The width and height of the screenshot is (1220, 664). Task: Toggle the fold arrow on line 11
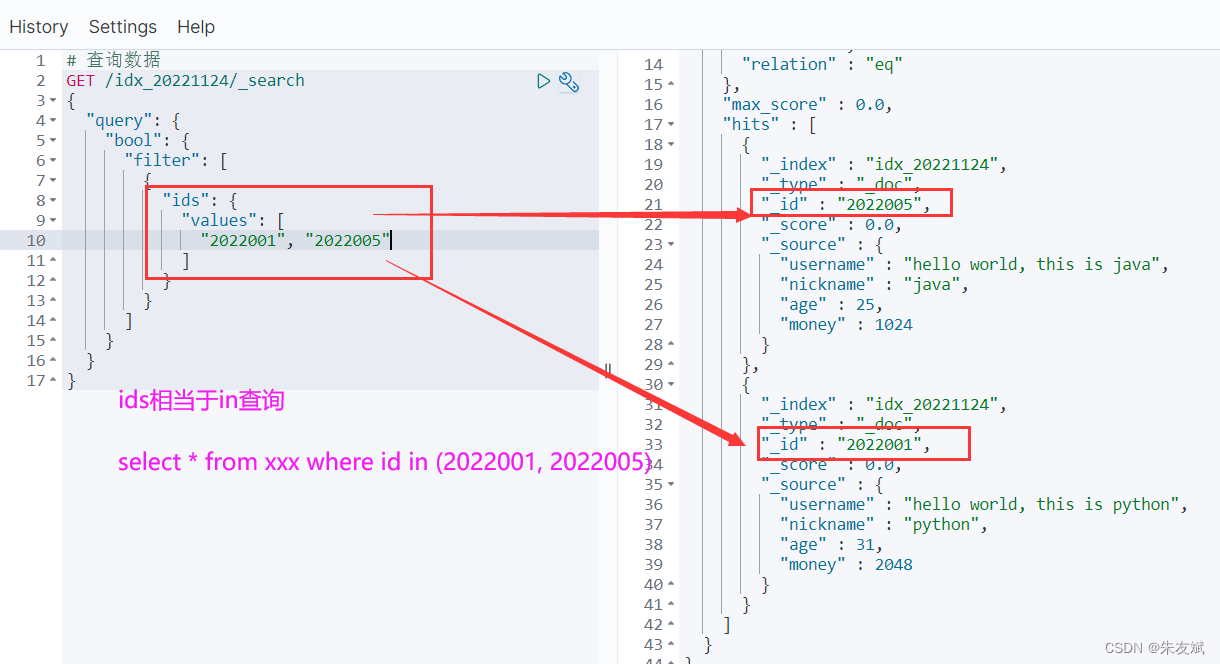click(x=51, y=260)
